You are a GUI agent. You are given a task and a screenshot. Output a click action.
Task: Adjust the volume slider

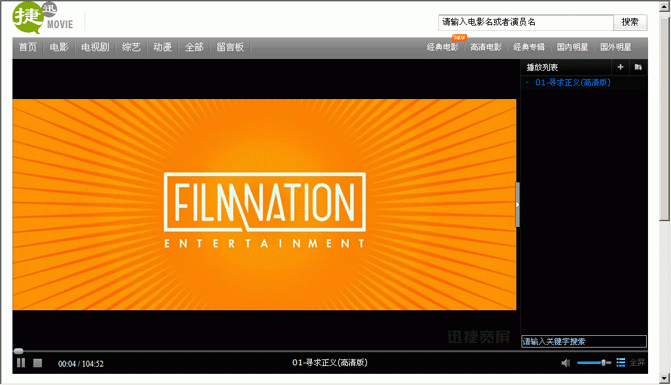594,363
